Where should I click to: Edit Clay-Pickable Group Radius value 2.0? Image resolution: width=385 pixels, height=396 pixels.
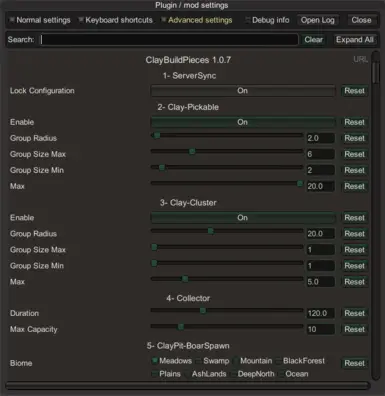click(320, 138)
